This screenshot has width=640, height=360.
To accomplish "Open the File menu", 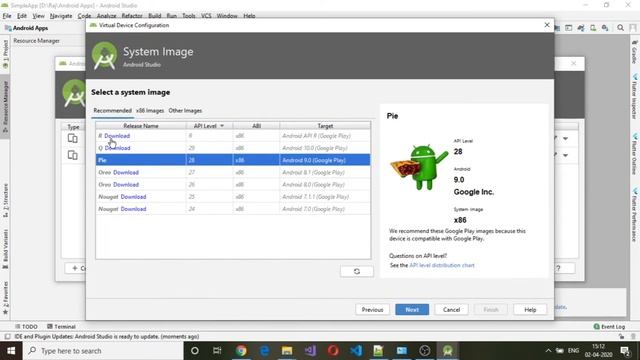I will 7,16.
